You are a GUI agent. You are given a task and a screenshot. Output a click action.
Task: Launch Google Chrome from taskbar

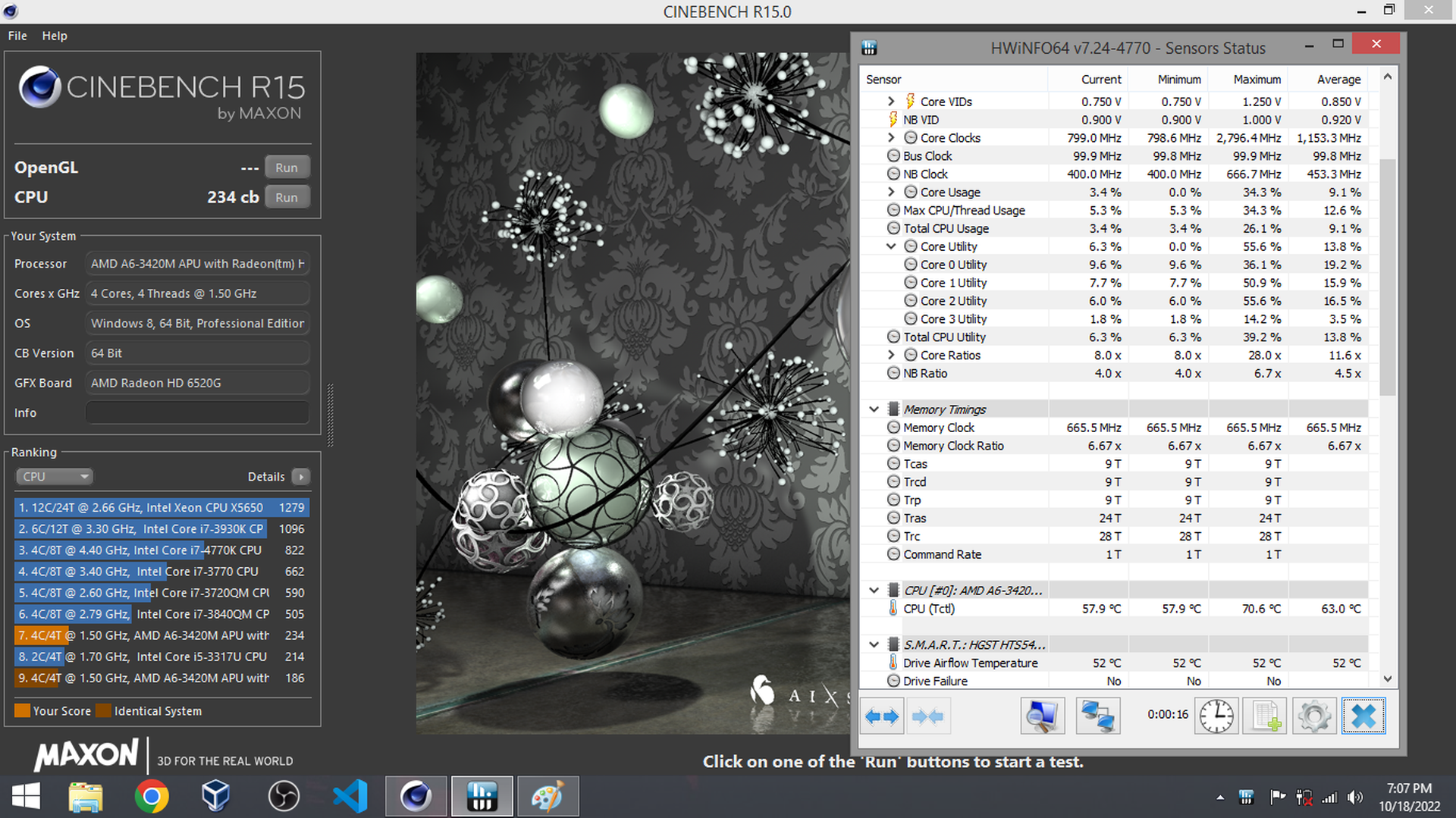point(152,797)
